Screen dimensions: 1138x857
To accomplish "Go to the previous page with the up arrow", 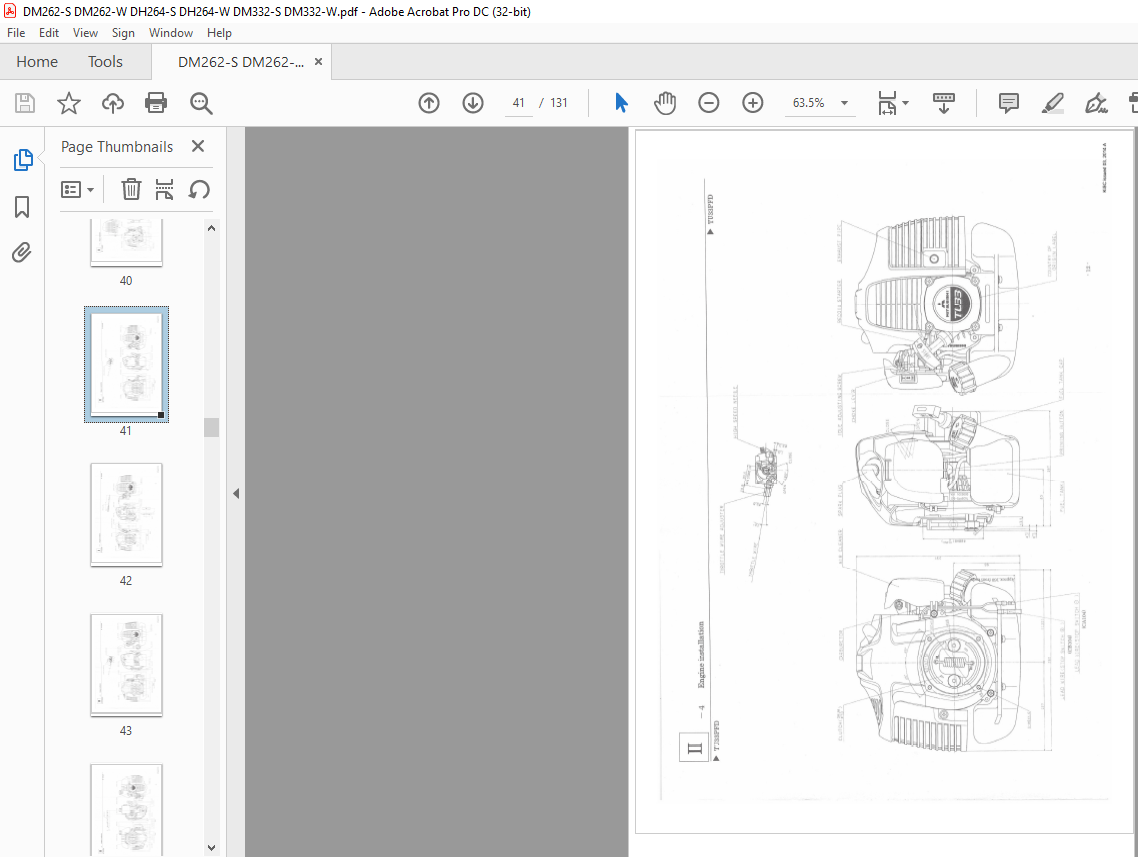I will tap(429, 103).
